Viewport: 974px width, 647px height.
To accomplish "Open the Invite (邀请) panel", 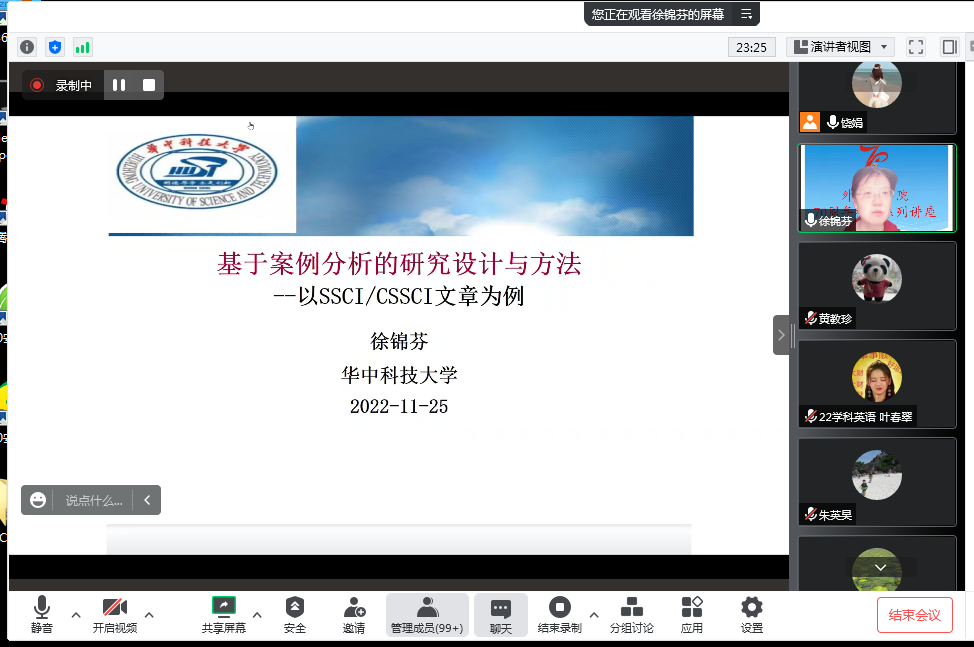I will 354,615.
